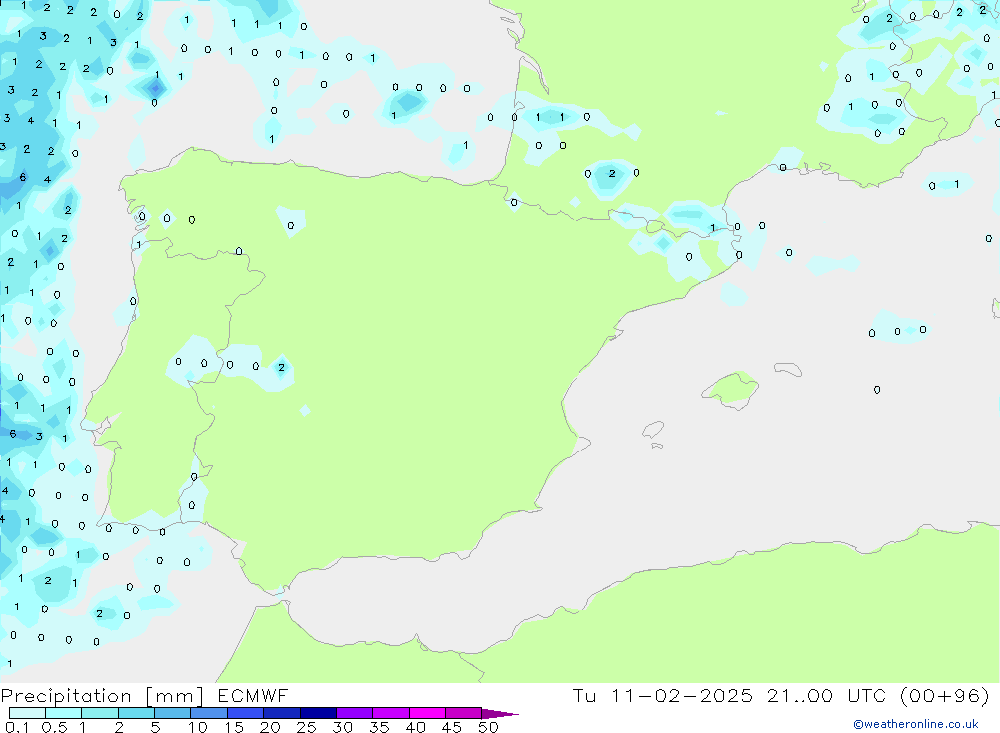1000x733 pixels.
Task: Select the 2–5 mm legend swatch
Action: [136, 713]
